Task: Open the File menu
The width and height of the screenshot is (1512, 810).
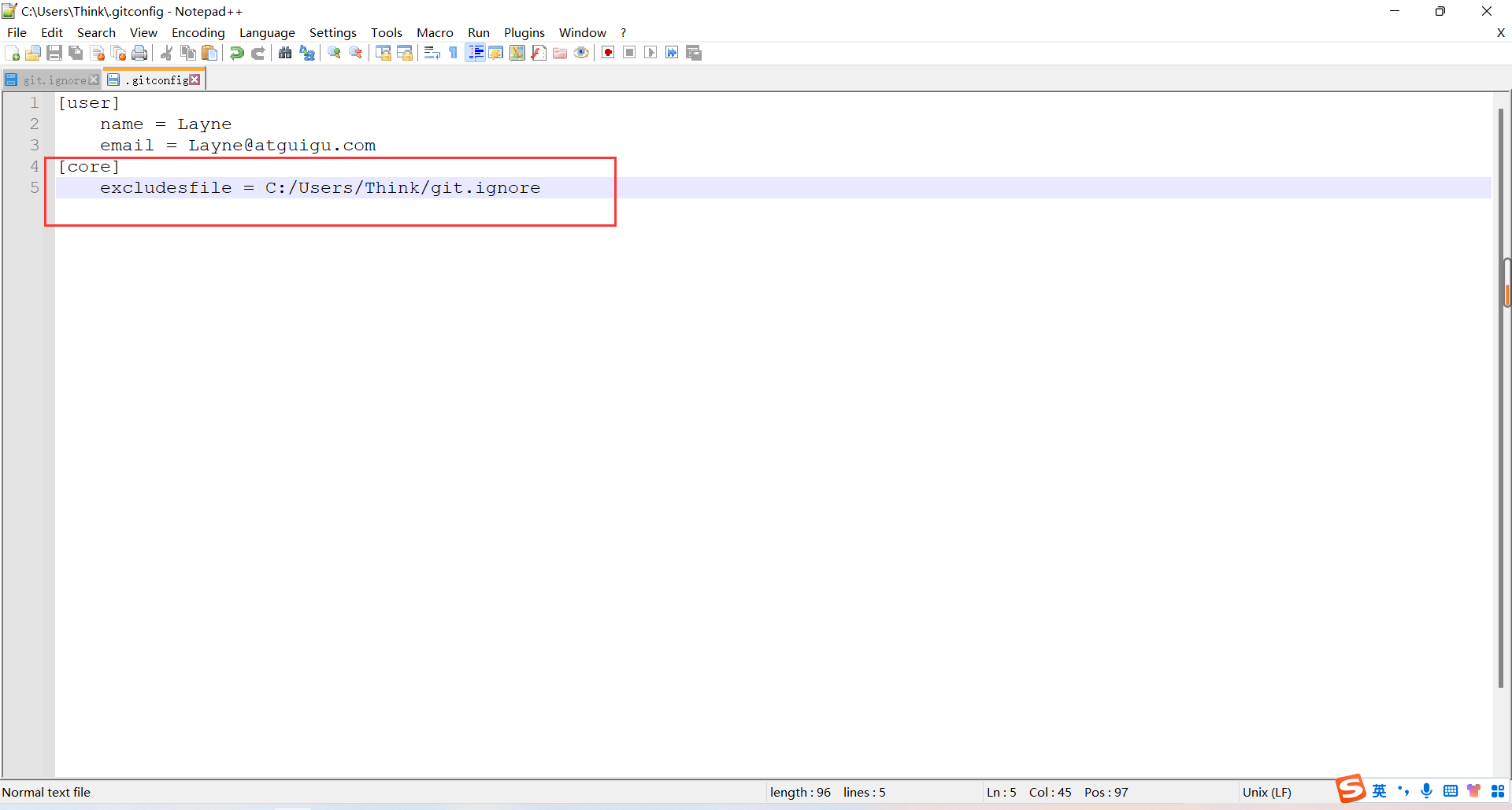Action: click(x=17, y=32)
